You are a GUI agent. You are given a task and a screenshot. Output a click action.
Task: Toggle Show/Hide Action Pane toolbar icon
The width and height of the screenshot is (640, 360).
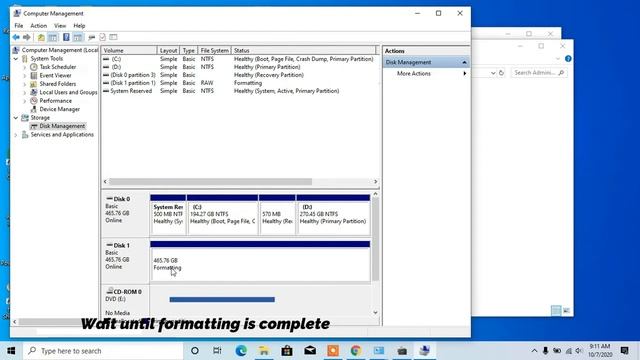(x=78, y=37)
